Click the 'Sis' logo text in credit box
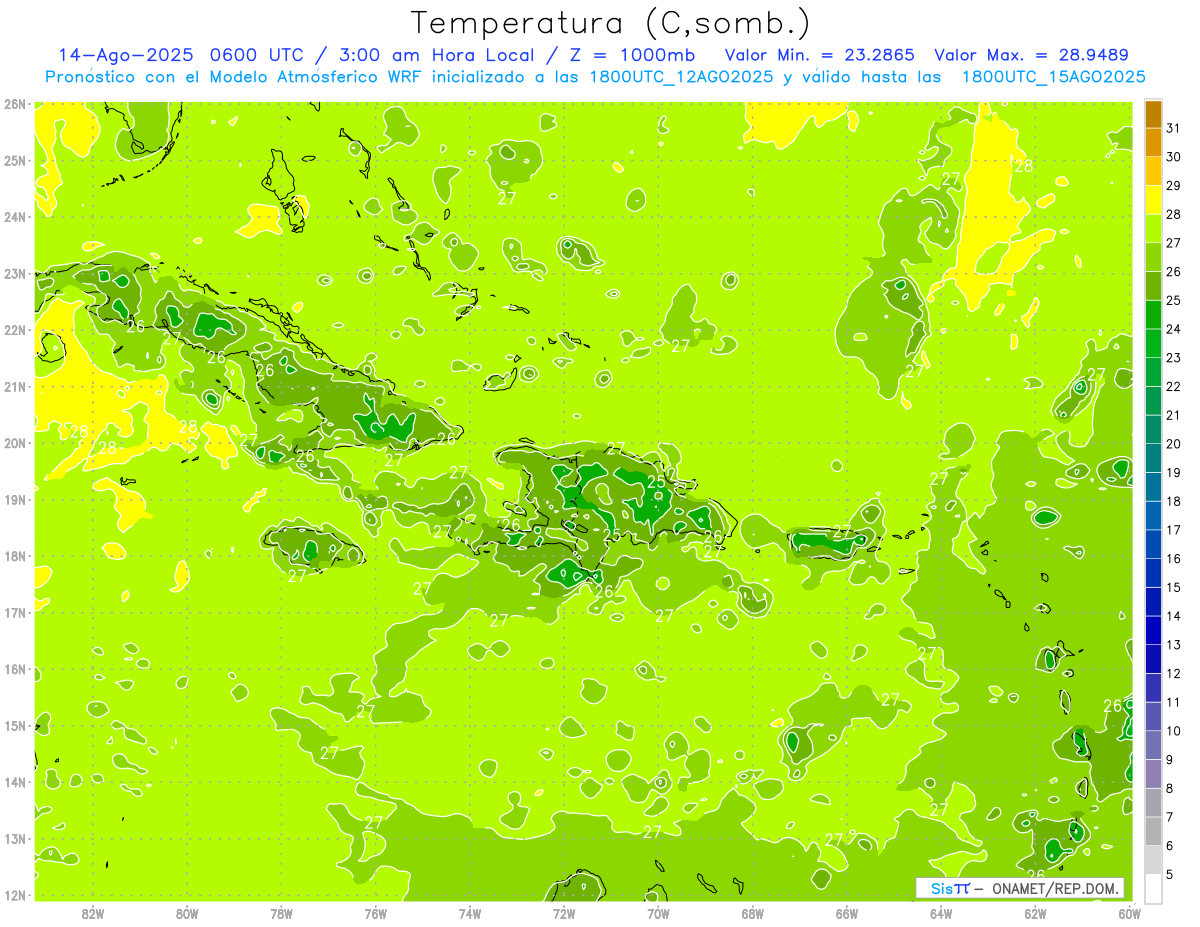1200x927 pixels. point(941,888)
